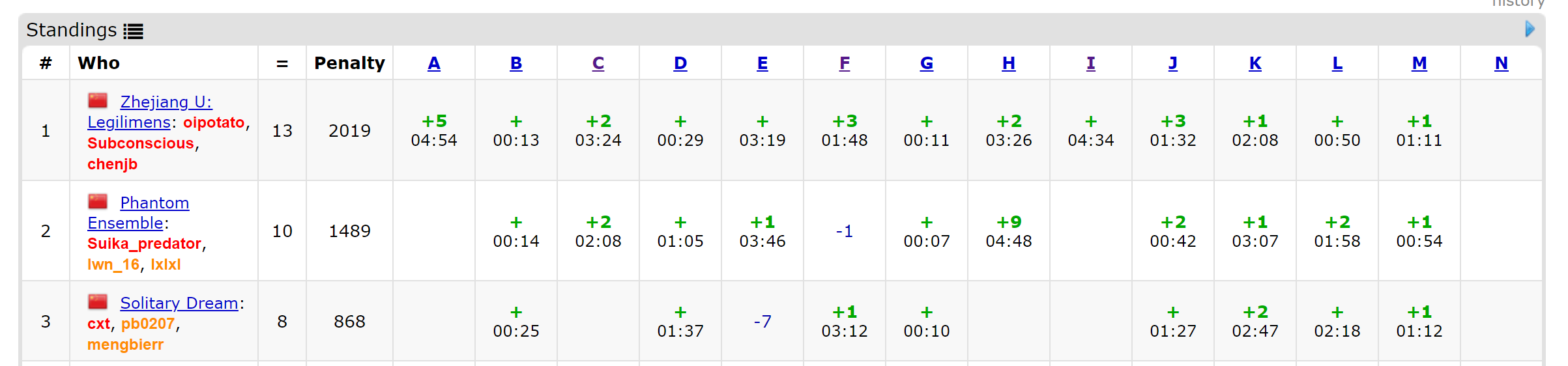The height and width of the screenshot is (366, 1568).
Task: View chenjb's user profile
Action: tap(112, 164)
